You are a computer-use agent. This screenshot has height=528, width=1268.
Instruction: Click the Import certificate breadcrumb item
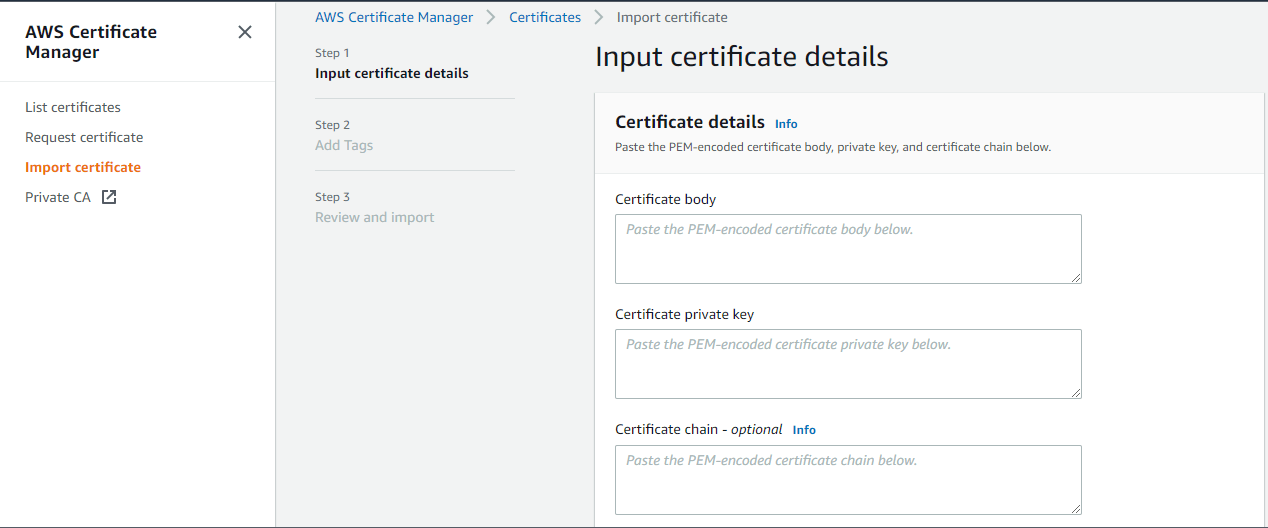pos(672,17)
